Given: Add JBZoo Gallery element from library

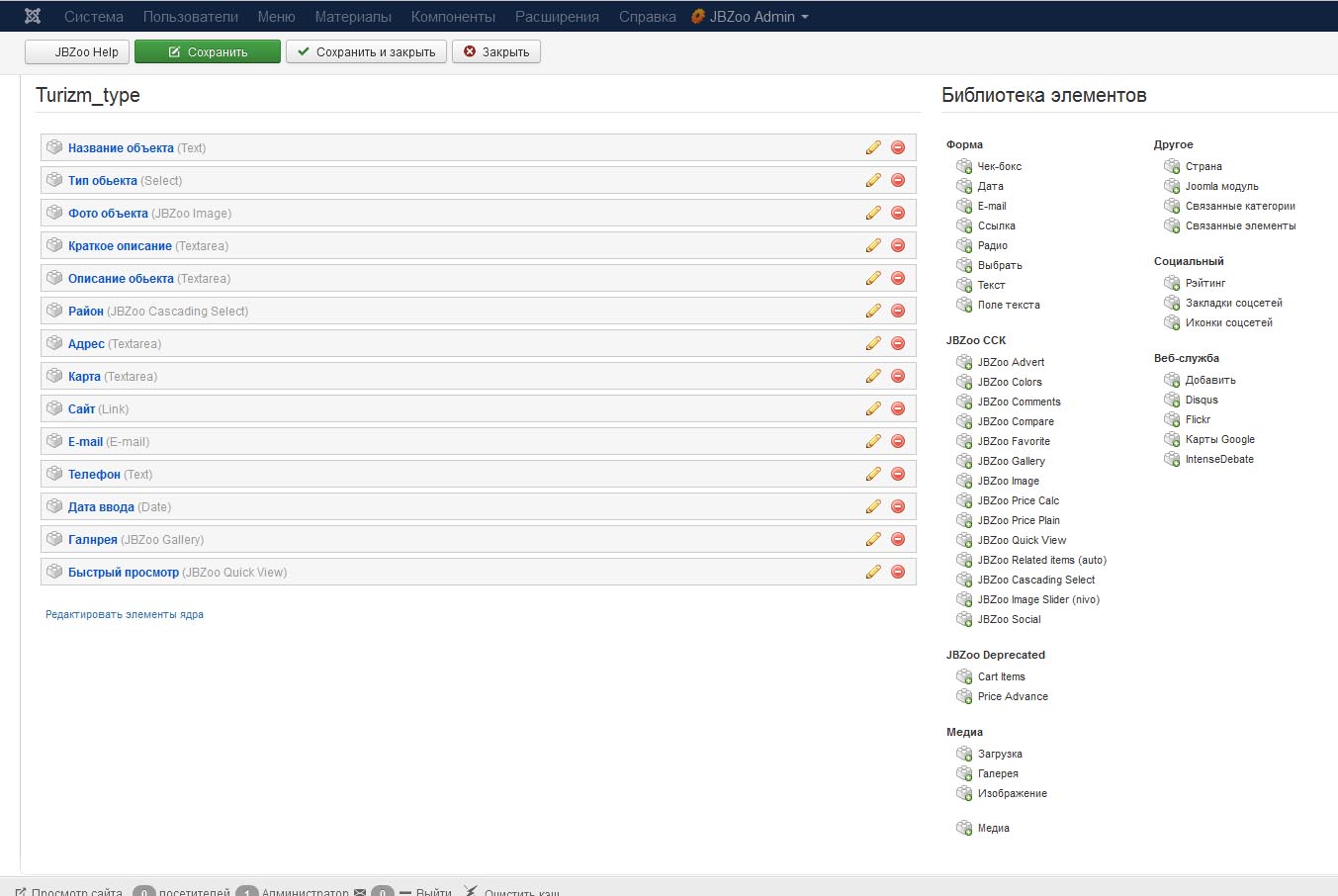Looking at the screenshot, I should (x=1011, y=461).
